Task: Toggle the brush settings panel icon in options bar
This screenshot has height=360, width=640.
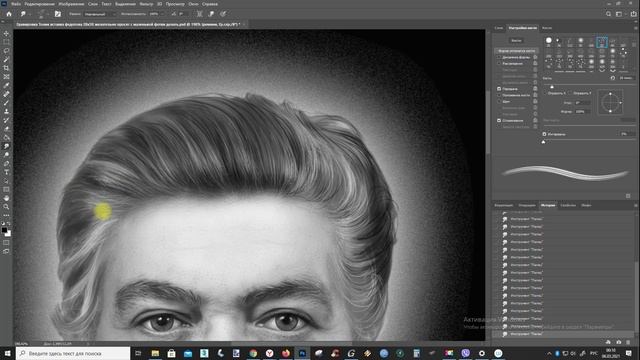Action: pyautogui.click(x=58, y=14)
